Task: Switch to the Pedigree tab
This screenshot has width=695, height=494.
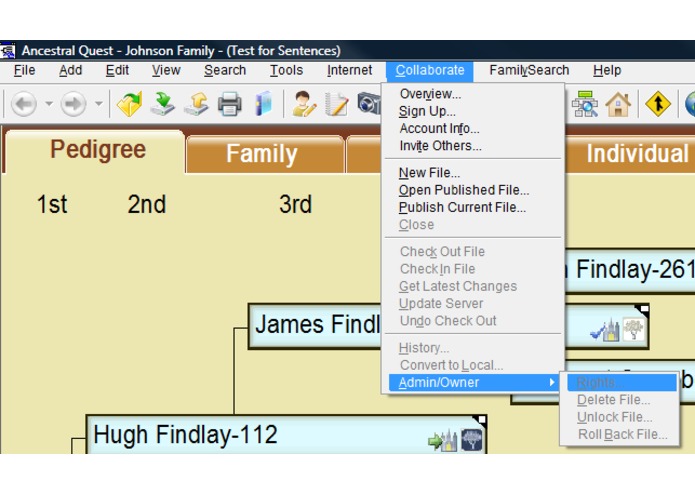Action: click(x=97, y=150)
